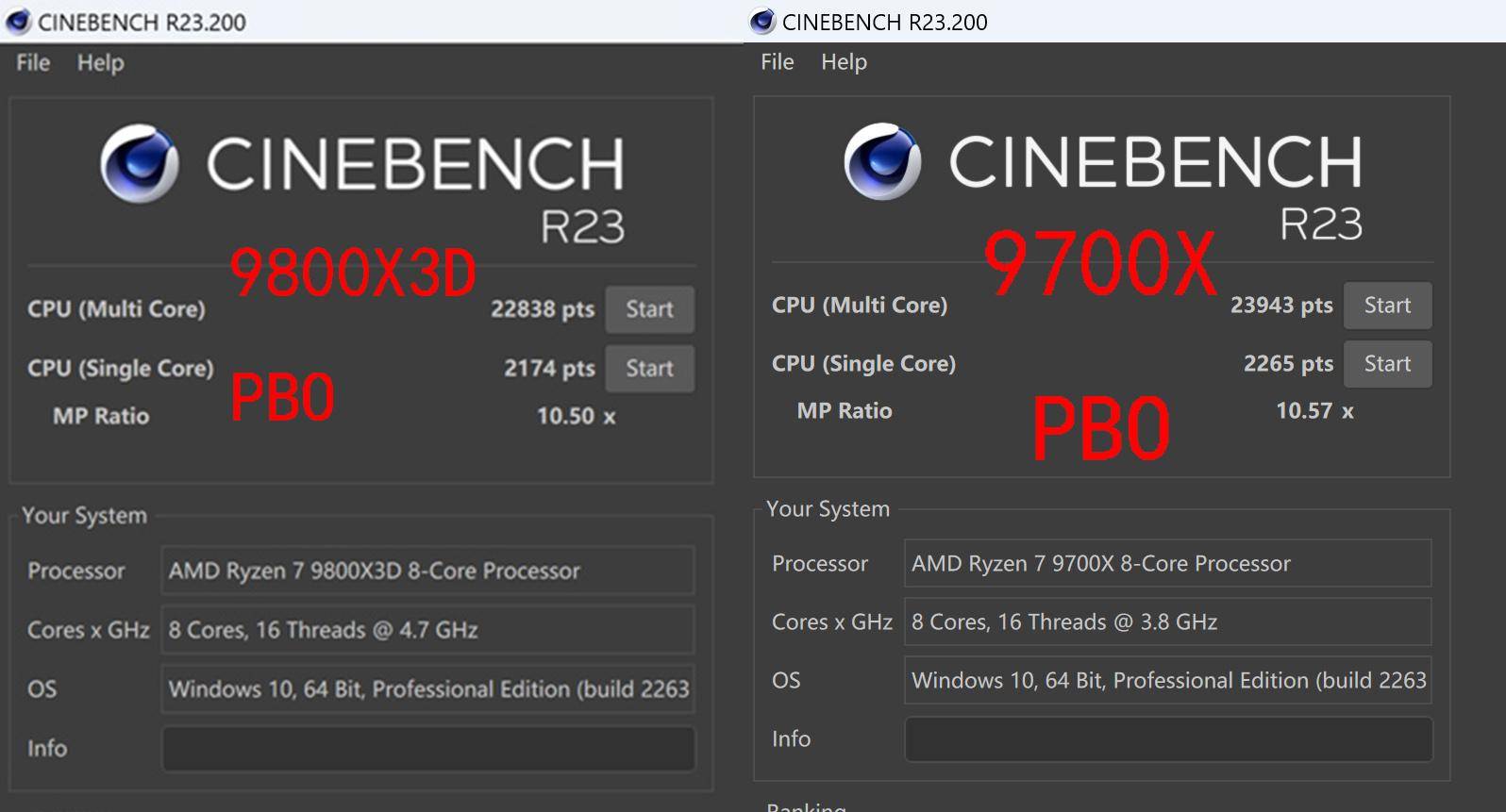Click 'CPU (Single Core)' label in right window
Image resolution: width=1506 pixels, height=812 pixels.
click(863, 364)
